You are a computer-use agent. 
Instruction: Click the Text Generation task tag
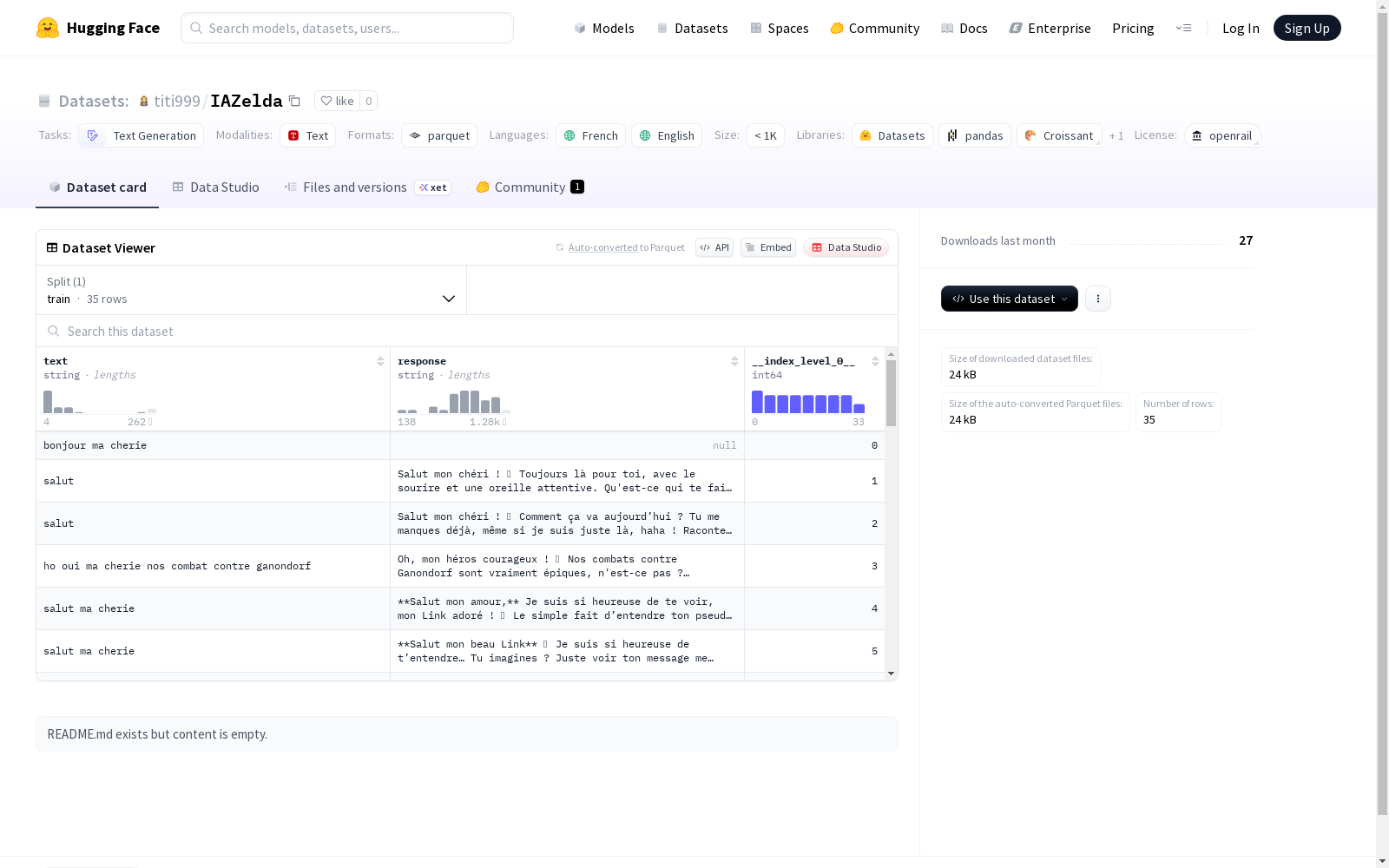[142, 135]
